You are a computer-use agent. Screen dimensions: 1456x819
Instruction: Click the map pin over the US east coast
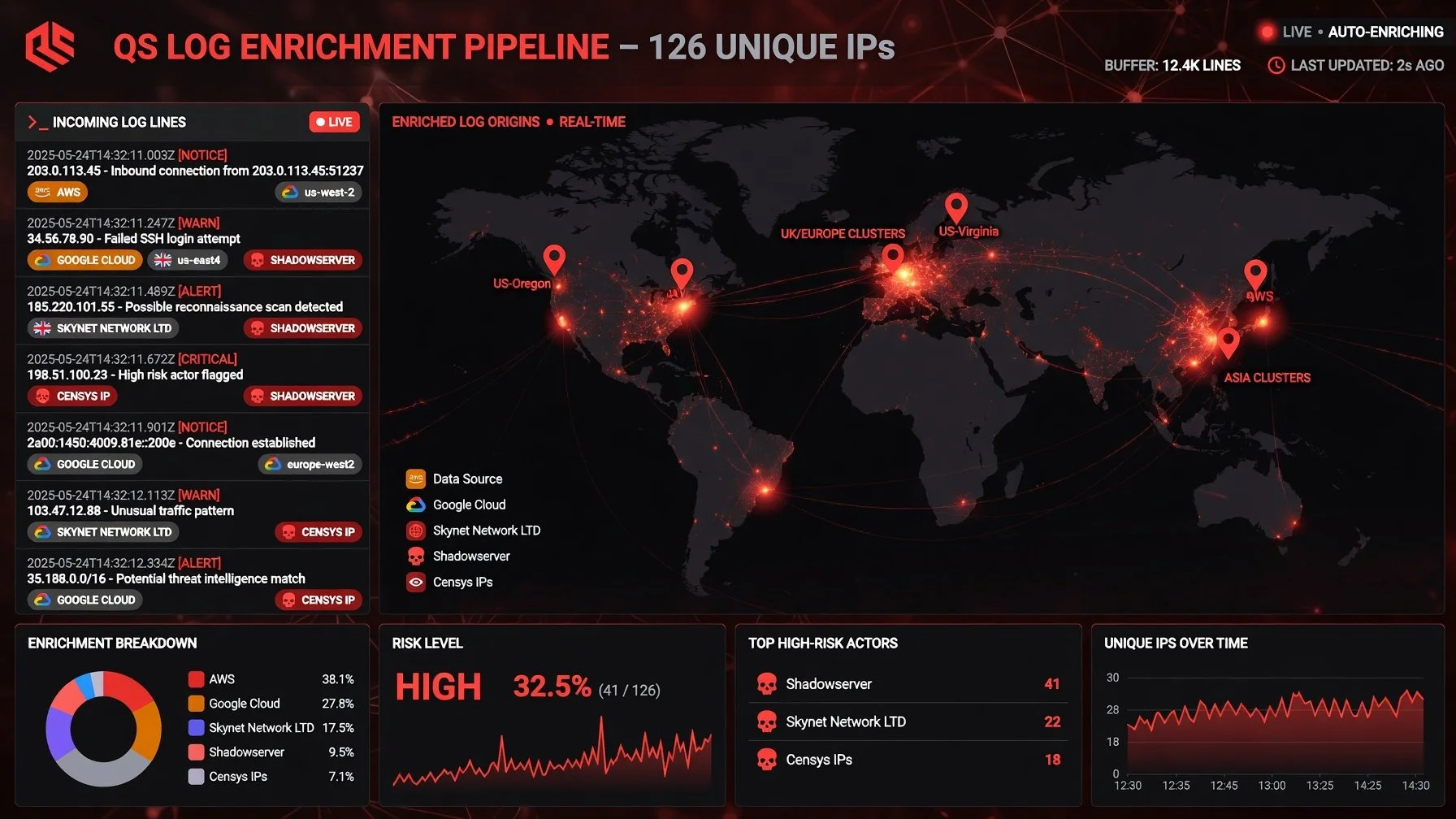point(682,274)
